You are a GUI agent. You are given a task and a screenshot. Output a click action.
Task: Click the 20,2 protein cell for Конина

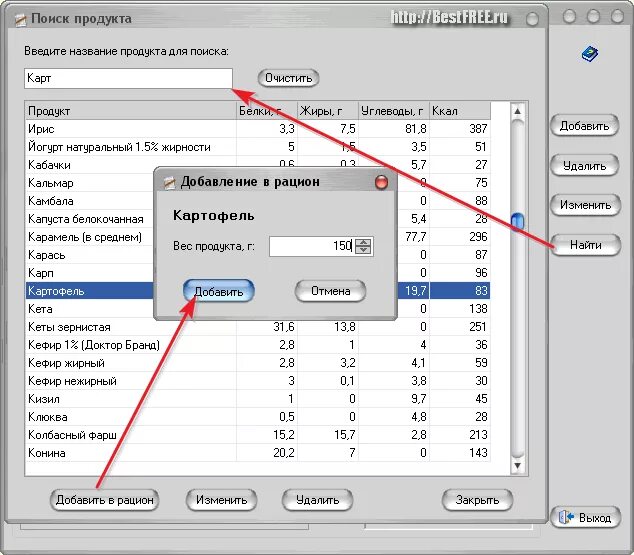267,453
